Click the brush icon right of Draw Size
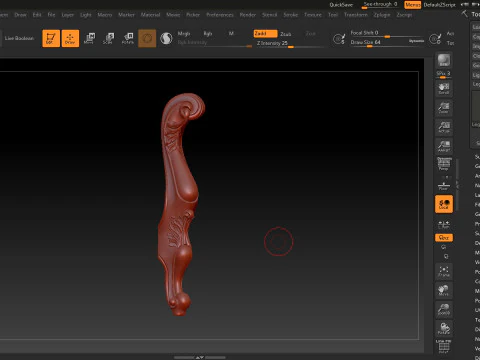 [x=435, y=39]
